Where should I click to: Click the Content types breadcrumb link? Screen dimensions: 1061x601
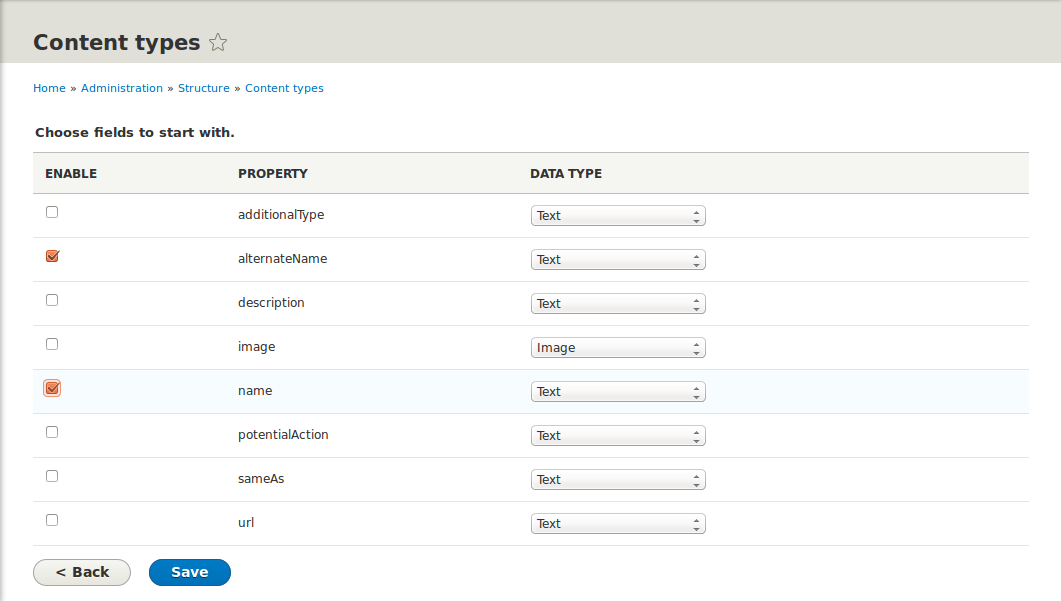pyautogui.click(x=284, y=88)
